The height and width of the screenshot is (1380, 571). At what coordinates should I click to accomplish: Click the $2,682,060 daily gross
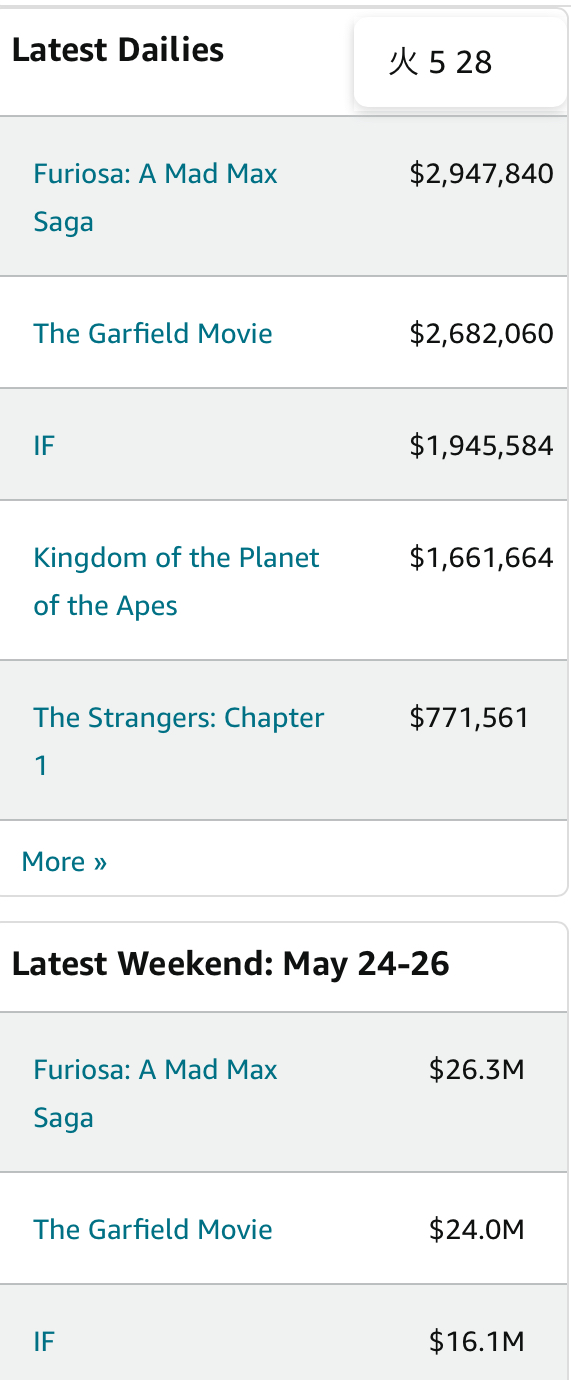point(481,333)
